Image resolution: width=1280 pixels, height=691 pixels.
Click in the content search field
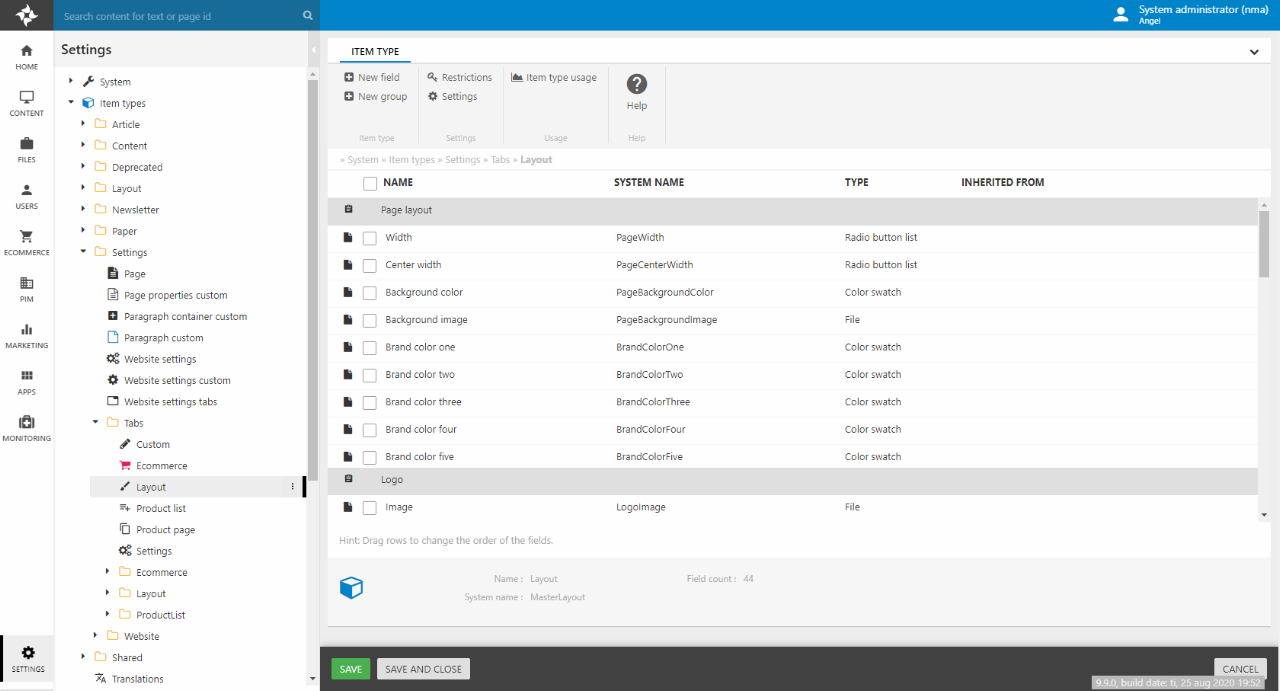point(178,16)
